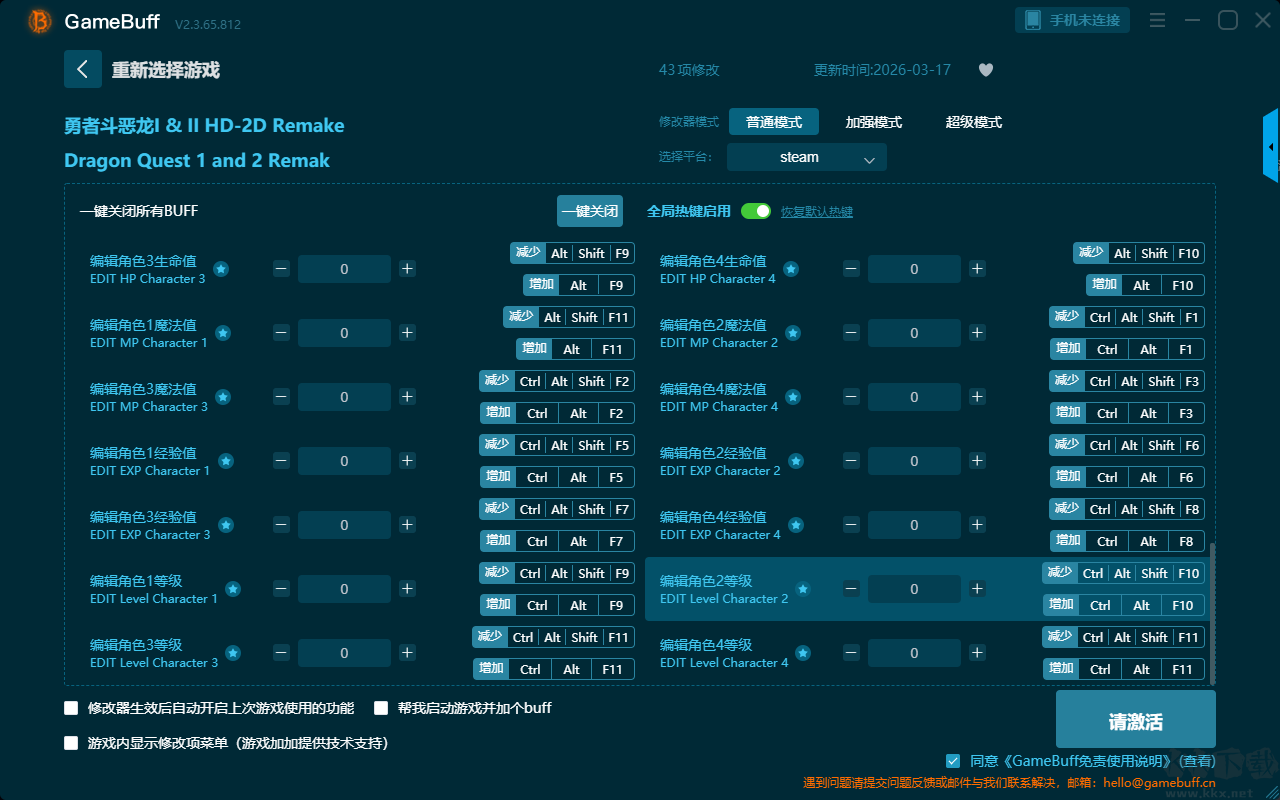This screenshot has height=800, width=1280.
Task: Click star icon for 编辑角色2等级
Action: click(803, 589)
